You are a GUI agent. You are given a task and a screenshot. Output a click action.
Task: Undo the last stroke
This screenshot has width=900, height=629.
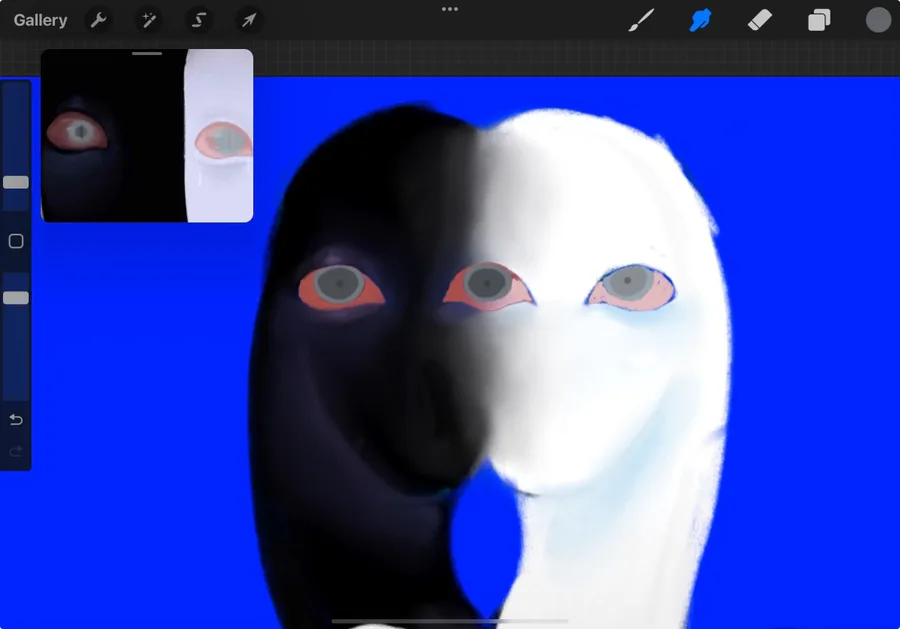[x=16, y=420]
